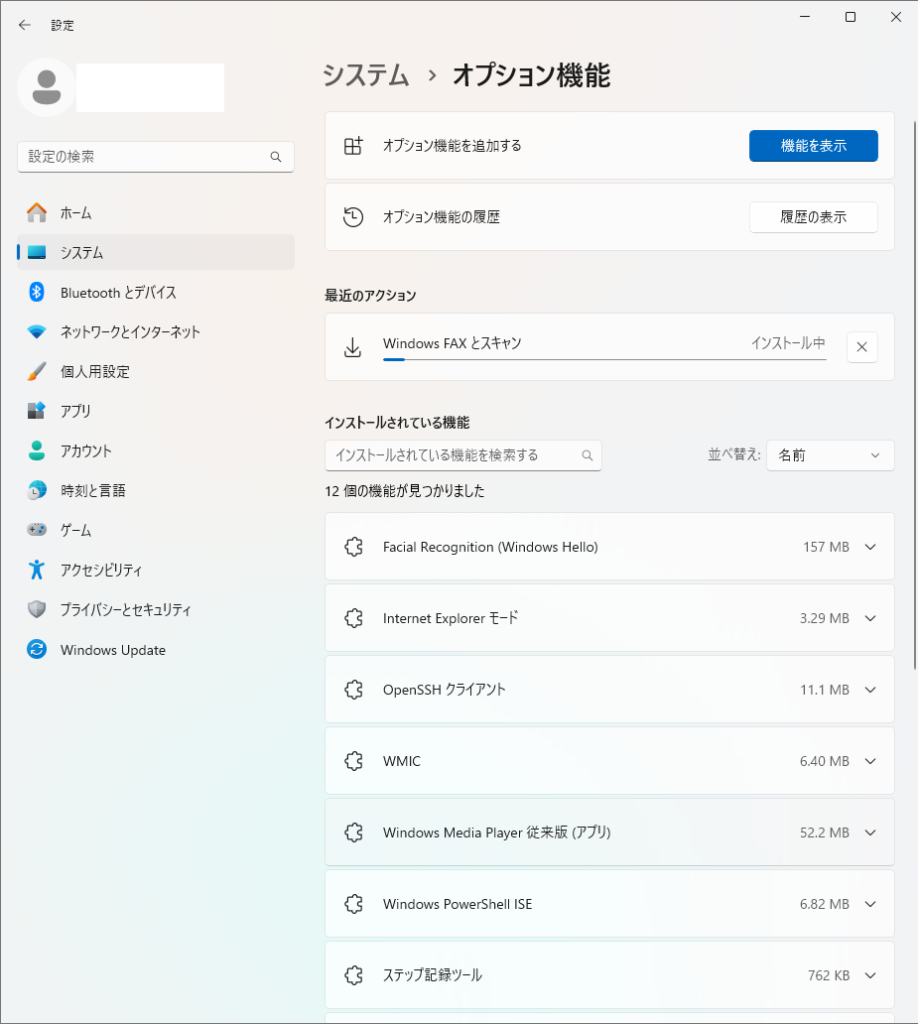Image resolution: width=918 pixels, height=1024 pixels.
Task: Click the Wi-Fi network icon in sidebar
Action: (x=37, y=332)
